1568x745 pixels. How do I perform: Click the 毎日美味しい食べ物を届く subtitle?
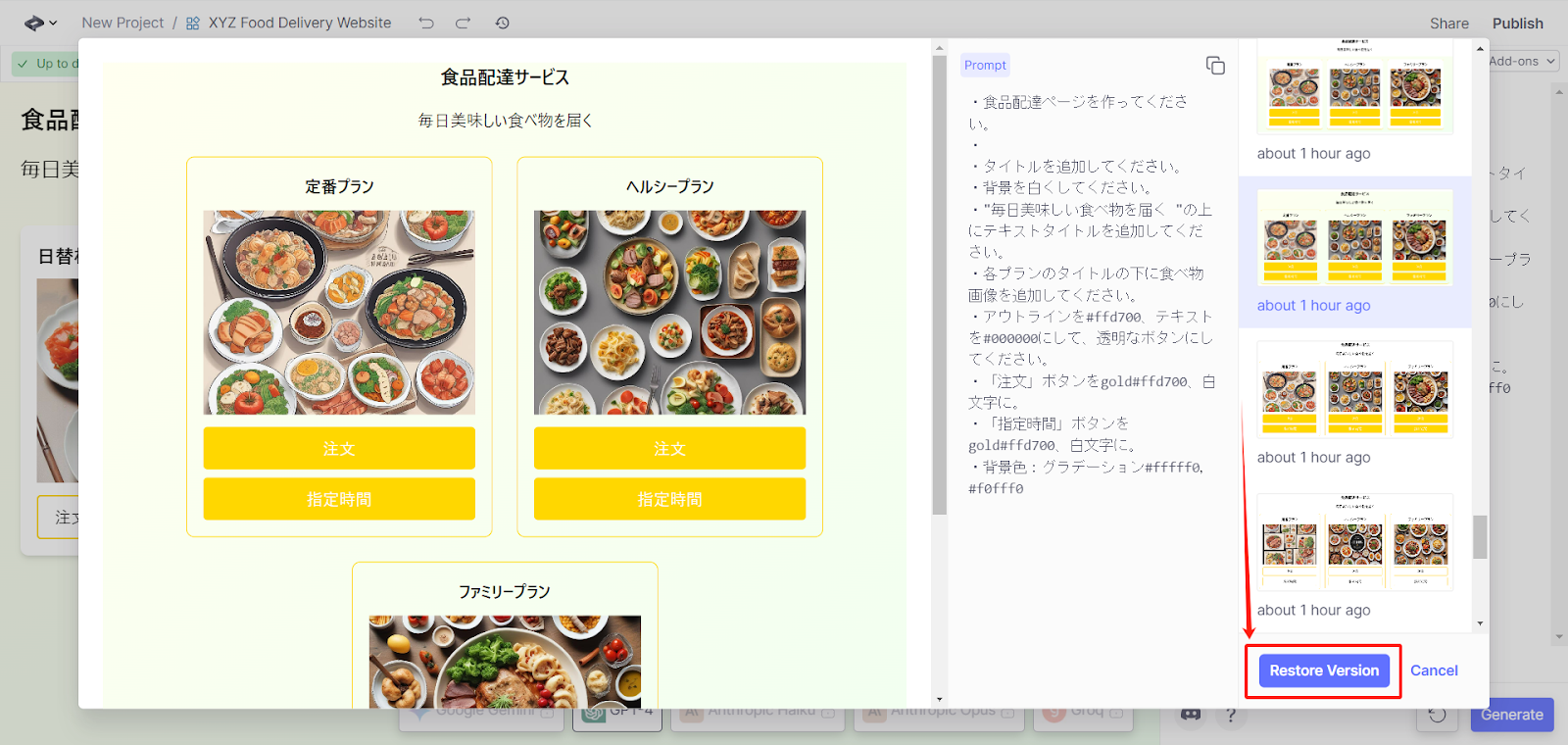[505, 121]
